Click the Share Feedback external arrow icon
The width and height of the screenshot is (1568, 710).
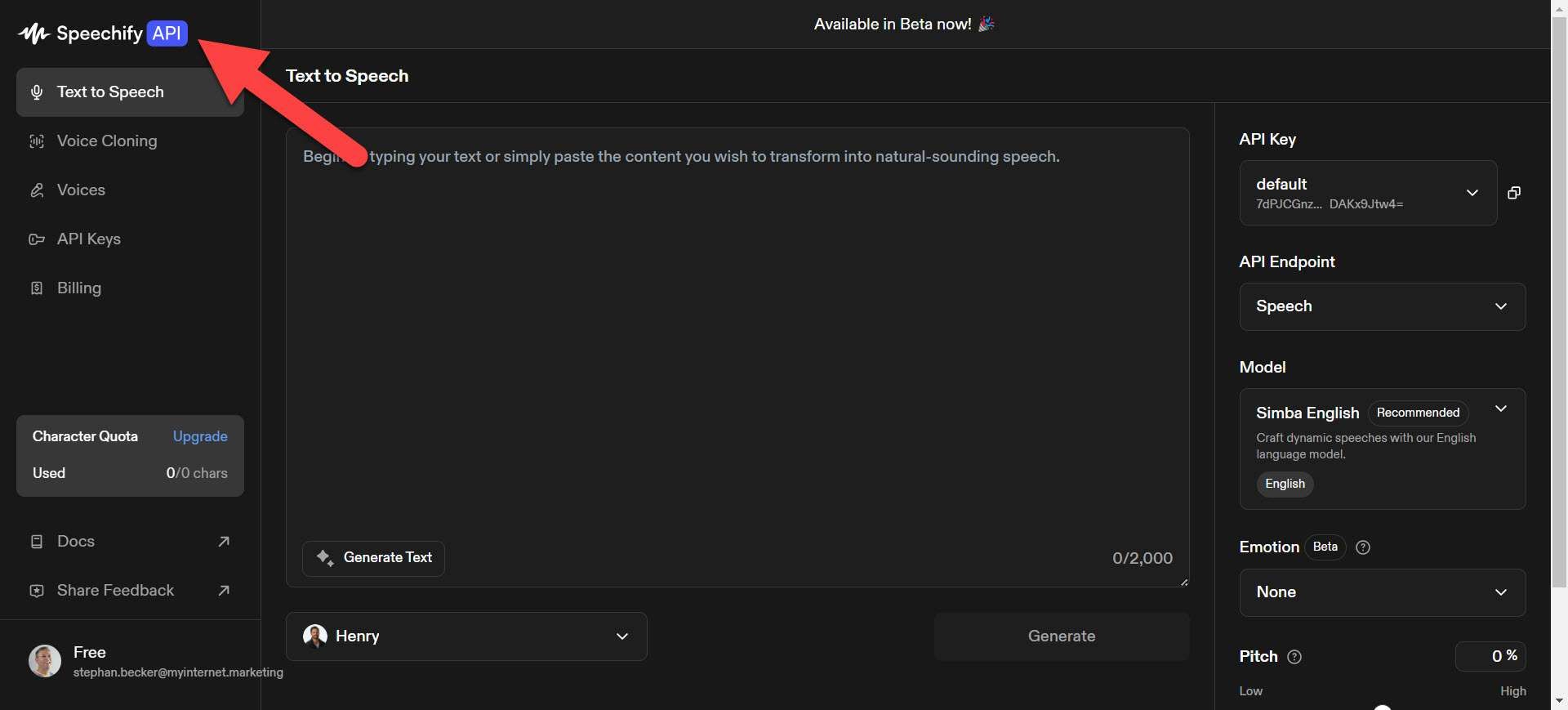pos(224,591)
